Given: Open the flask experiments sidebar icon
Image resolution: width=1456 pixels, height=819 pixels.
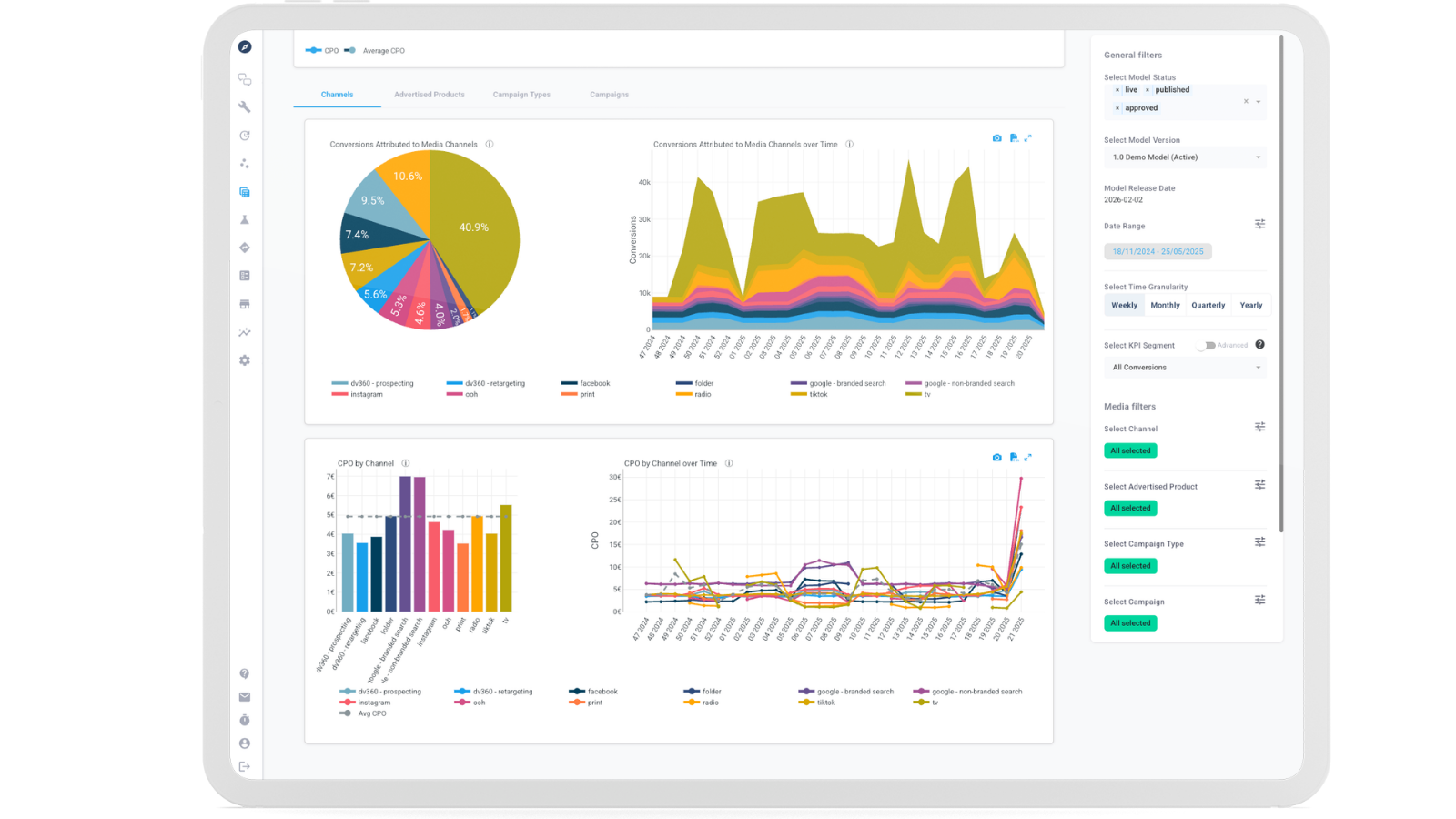Looking at the screenshot, I should (245, 219).
